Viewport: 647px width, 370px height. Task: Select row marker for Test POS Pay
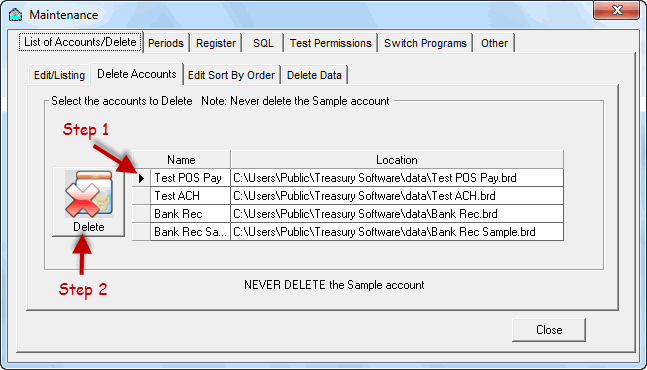(141, 178)
